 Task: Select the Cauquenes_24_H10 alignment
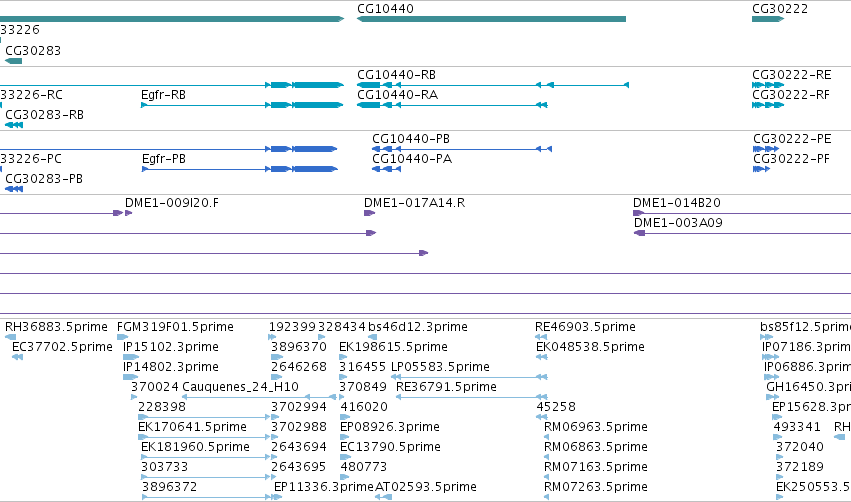coord(259,397)
